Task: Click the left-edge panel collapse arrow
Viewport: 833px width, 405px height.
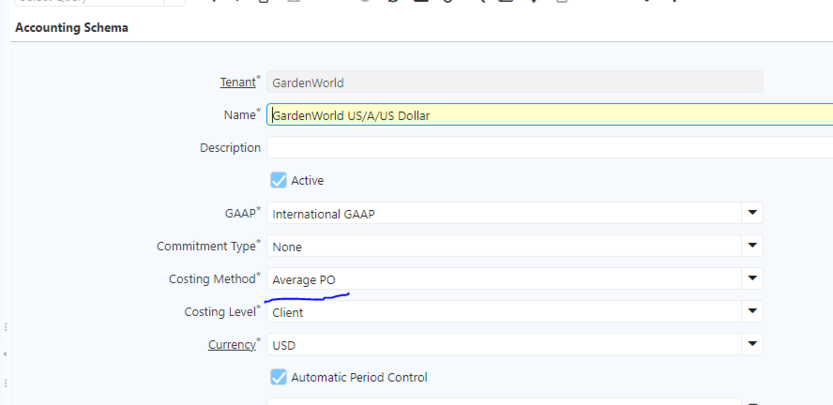Action: click(x=5, y=354)
